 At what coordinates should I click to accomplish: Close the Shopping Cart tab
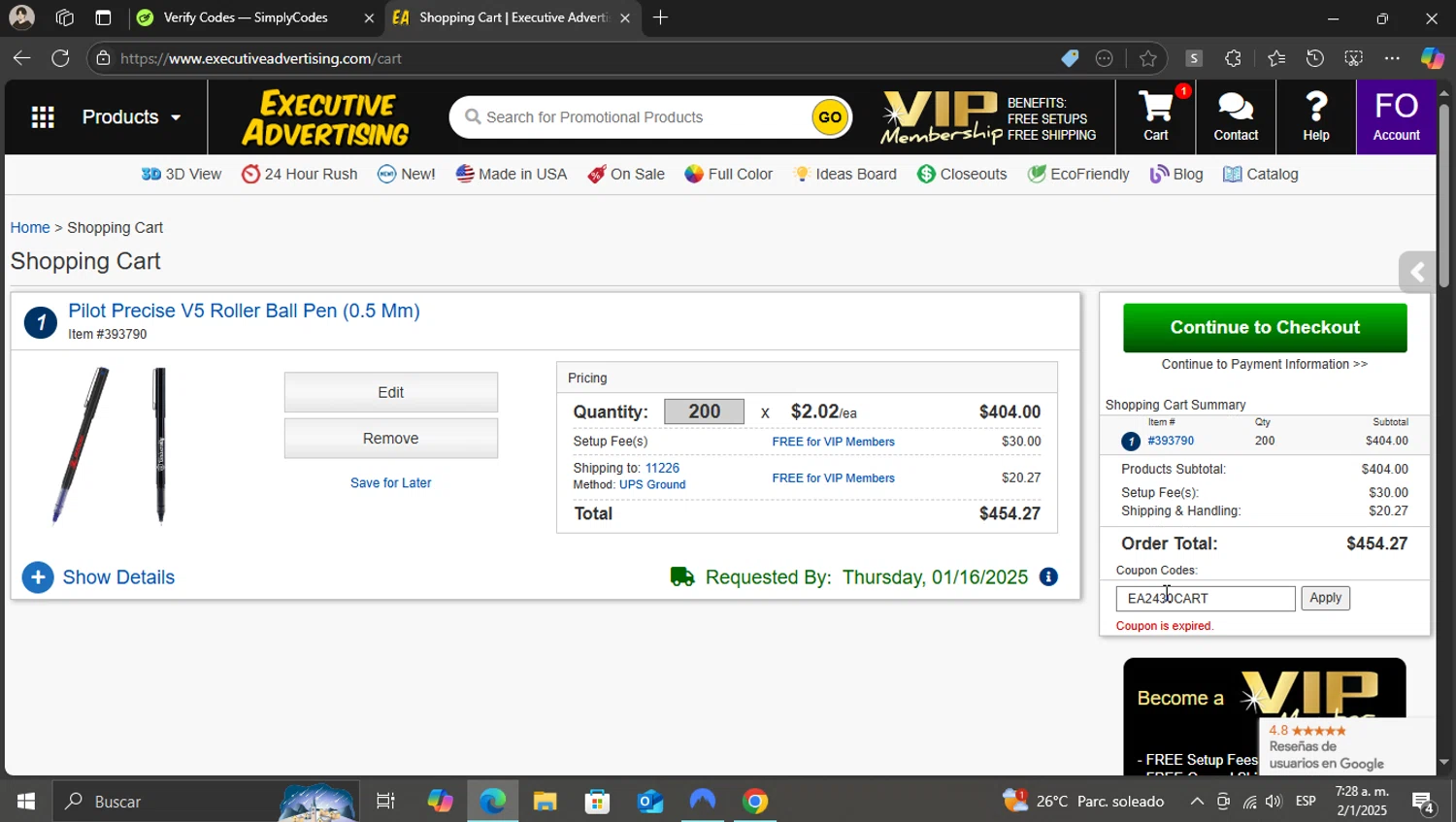624,17
